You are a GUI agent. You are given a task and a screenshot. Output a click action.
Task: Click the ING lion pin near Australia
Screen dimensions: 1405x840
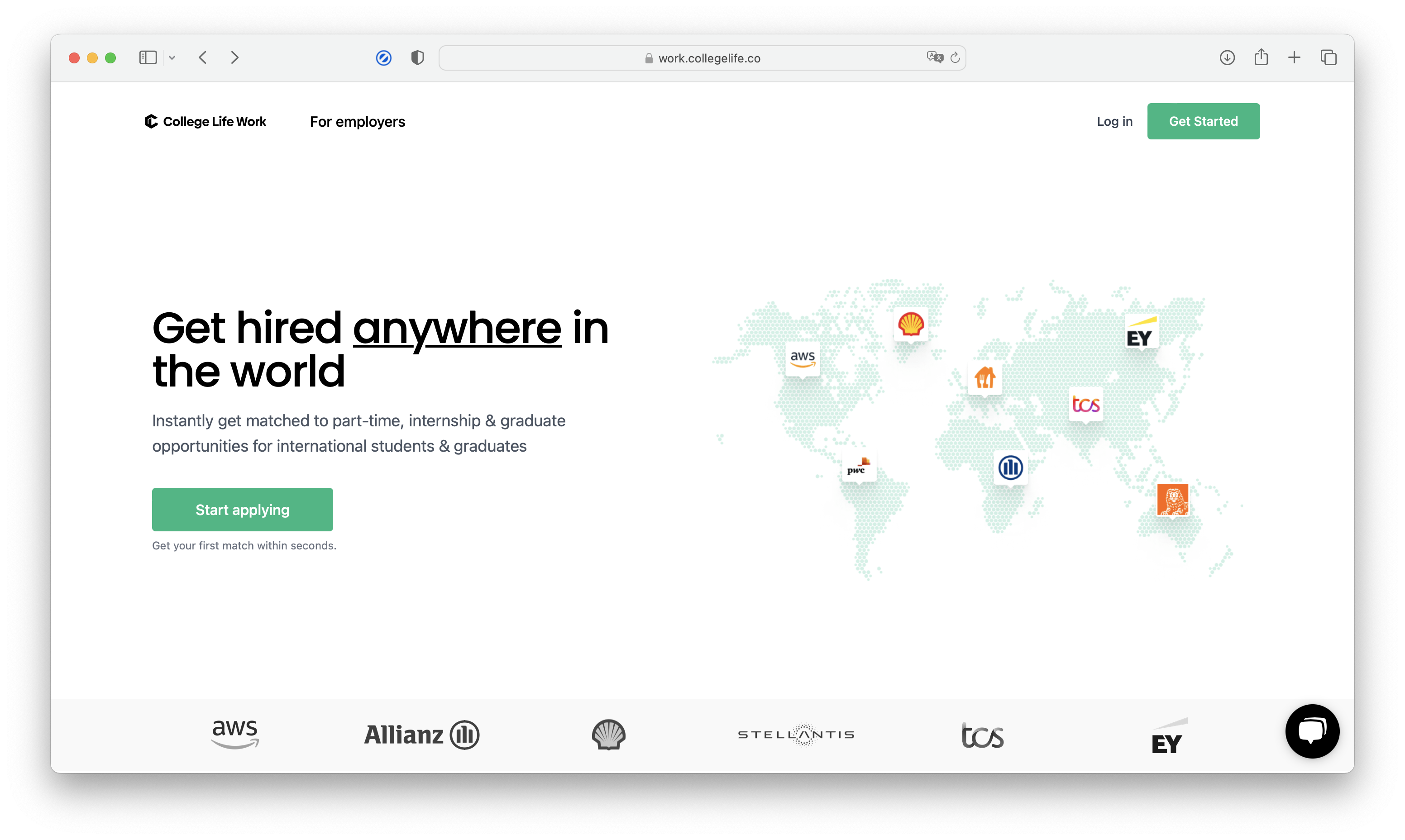click(x=1172, y=499)
